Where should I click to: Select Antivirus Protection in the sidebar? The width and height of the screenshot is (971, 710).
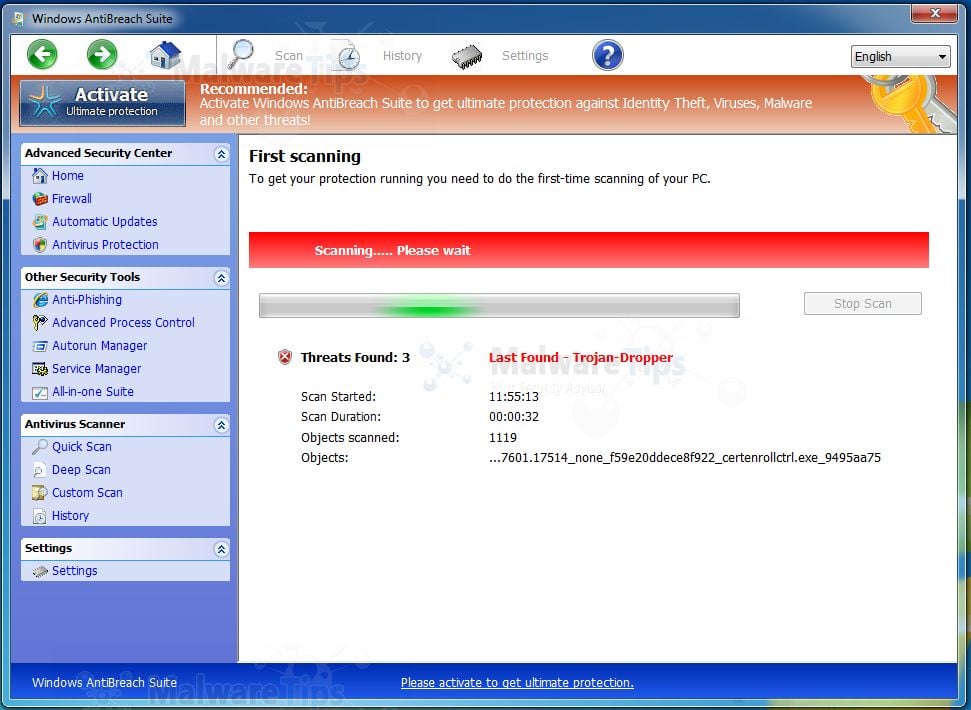(x=105, y=245)
